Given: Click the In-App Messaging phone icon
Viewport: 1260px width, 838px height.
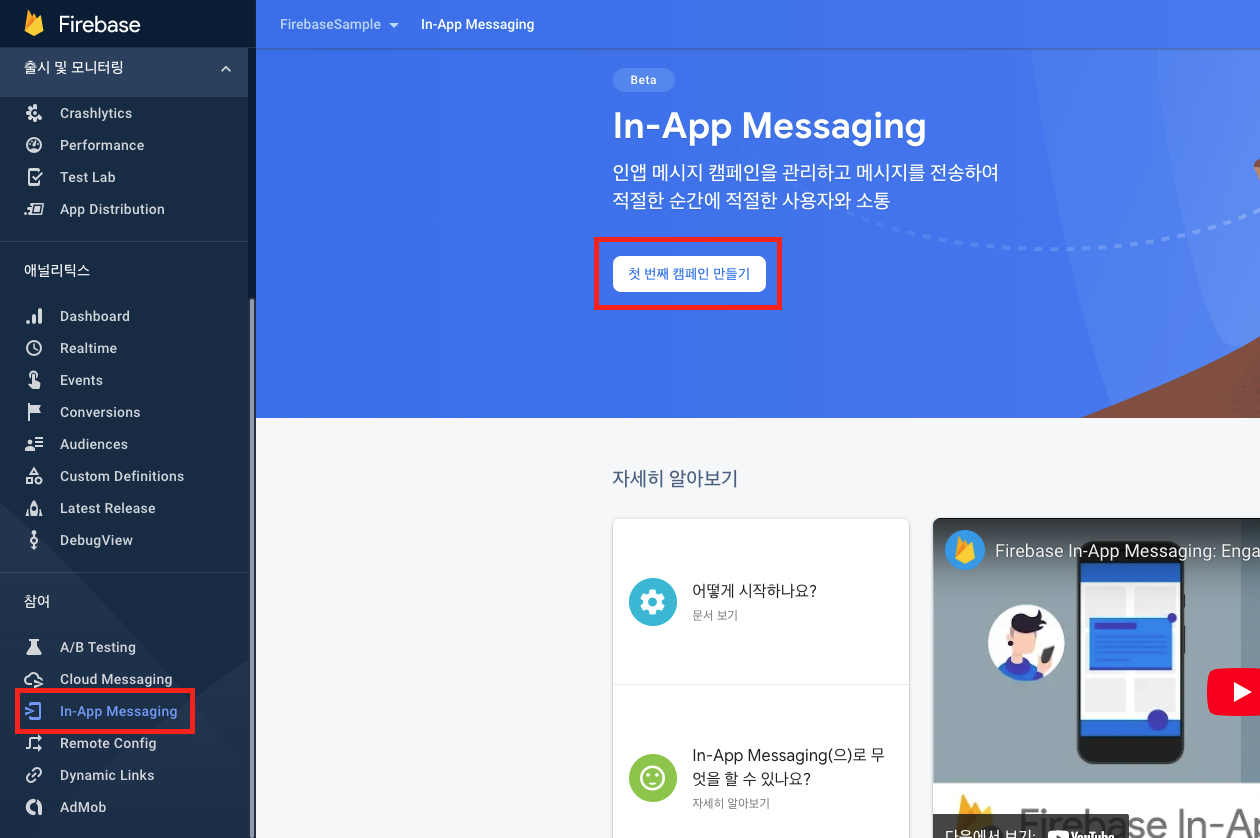Looking at the screenshot, I should [x=34, y=711].
